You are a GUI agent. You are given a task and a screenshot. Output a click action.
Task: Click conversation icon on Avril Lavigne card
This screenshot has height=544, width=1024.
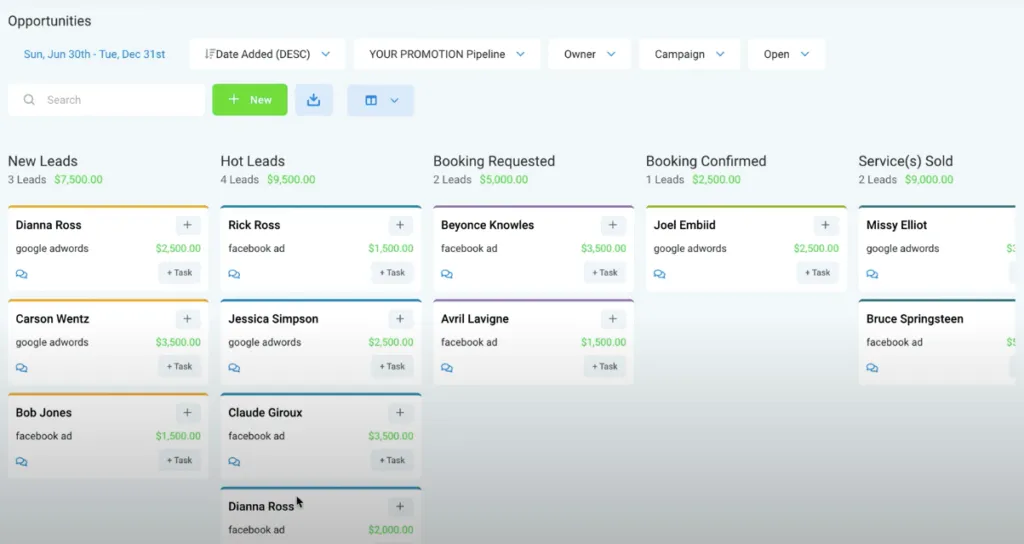[x=447, y=368]
